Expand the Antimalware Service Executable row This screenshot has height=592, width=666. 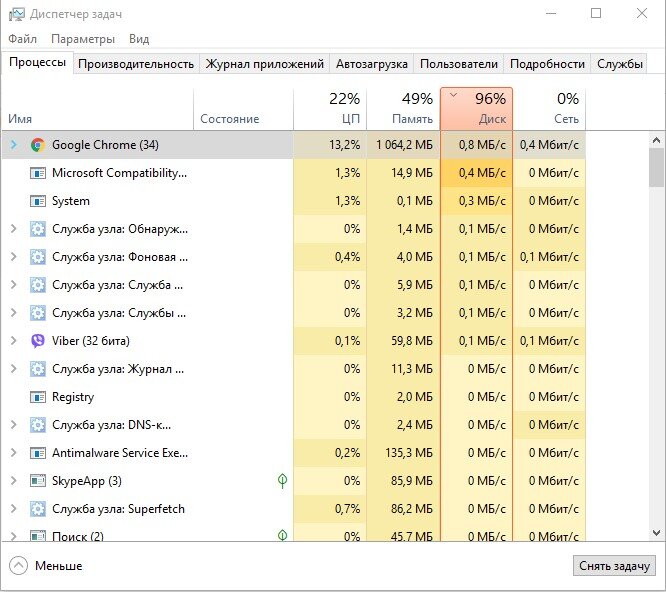point(14,453)
